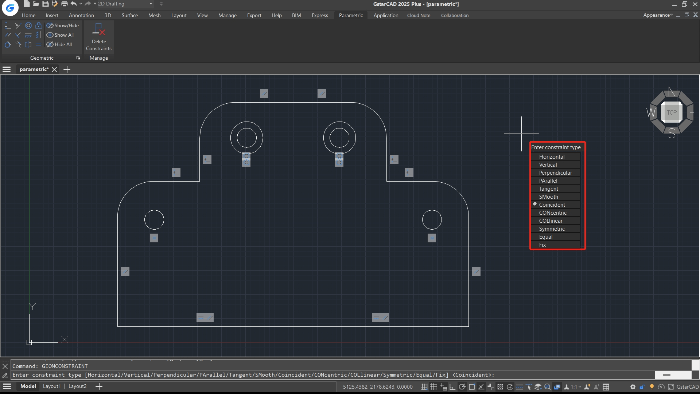Choose Equal from constraint type menu
Image resolution: width=700 pixels, height=394 pixels.
[x=556, y=237]
